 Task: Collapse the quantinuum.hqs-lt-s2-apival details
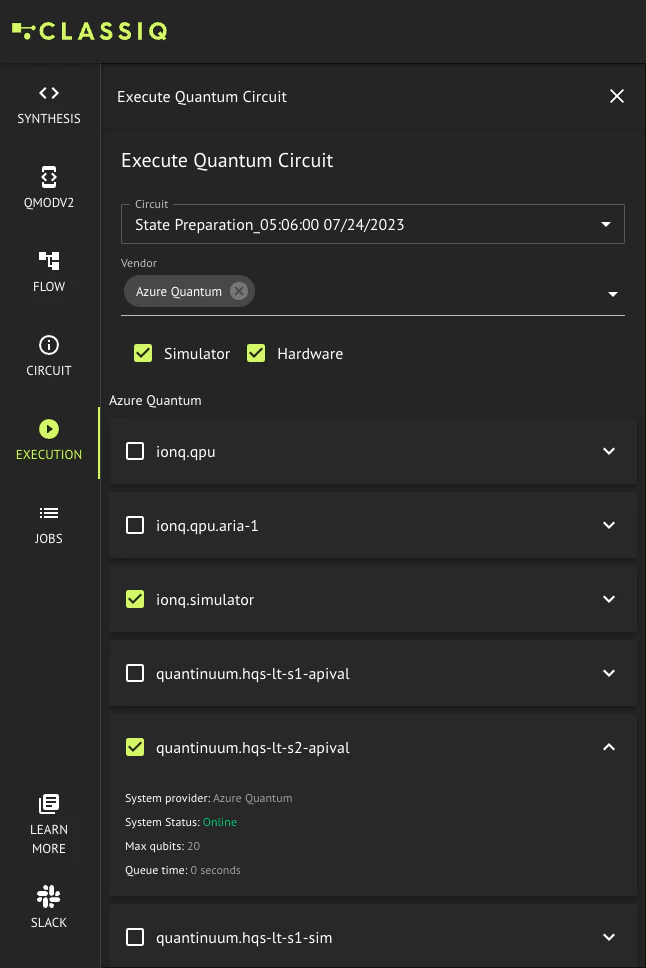click(x=609, y=747)
